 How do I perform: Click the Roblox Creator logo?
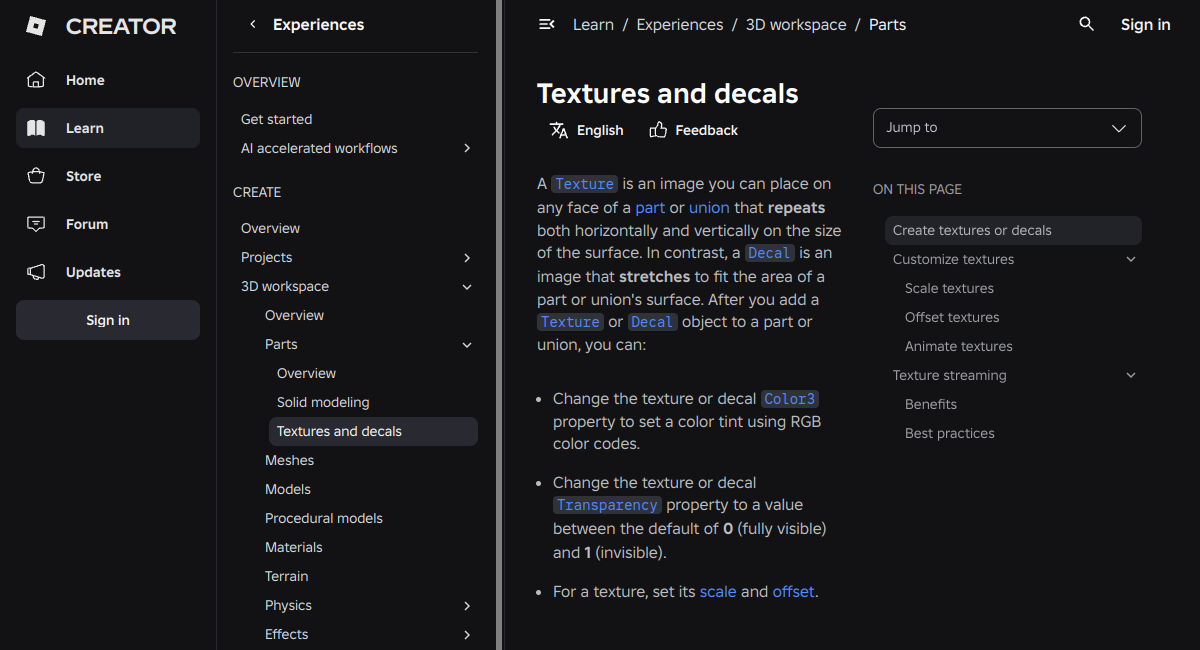[x=100, y=27]
